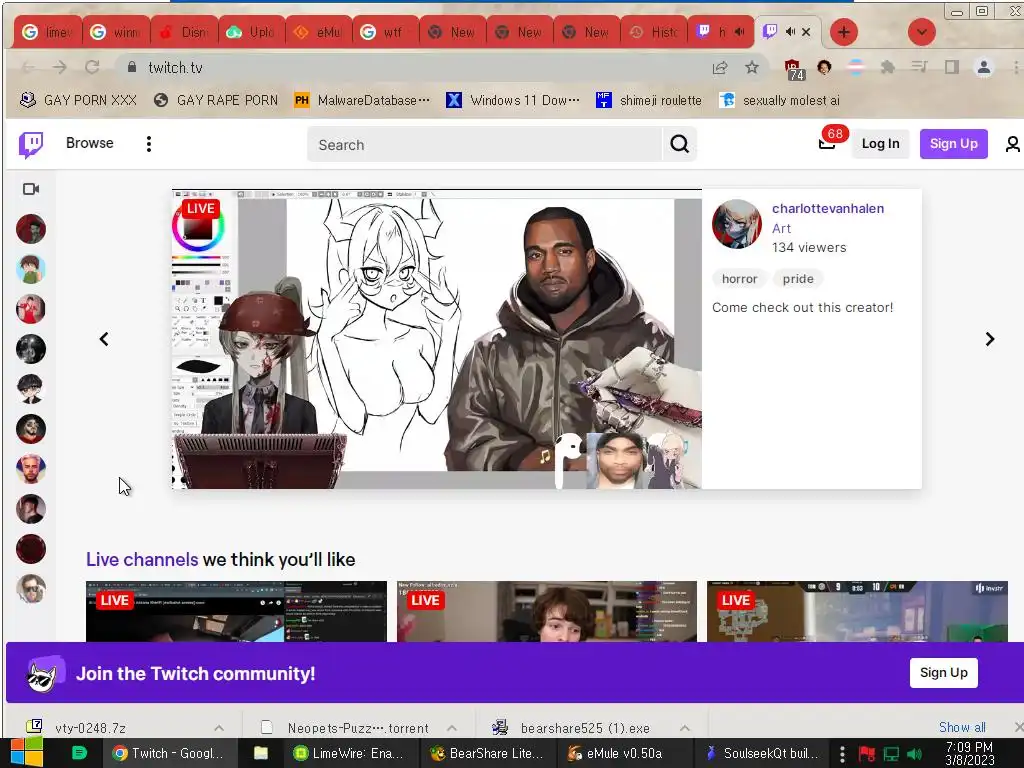The image size is (1024, 768).
Task: Click the lock site info icon
Action: (x=132, y=67)
